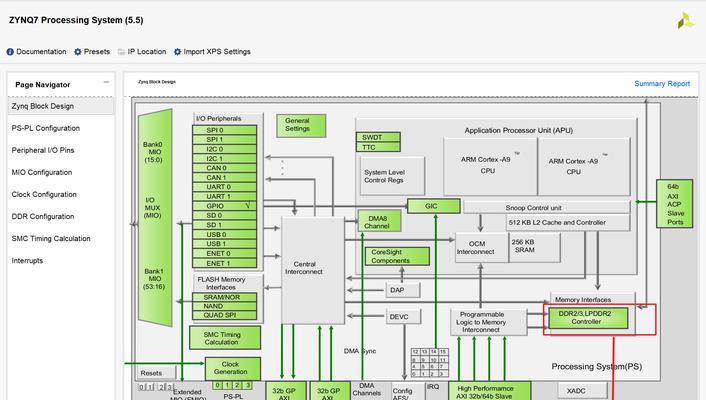Click the Clock Generation block

click(232, 367)
